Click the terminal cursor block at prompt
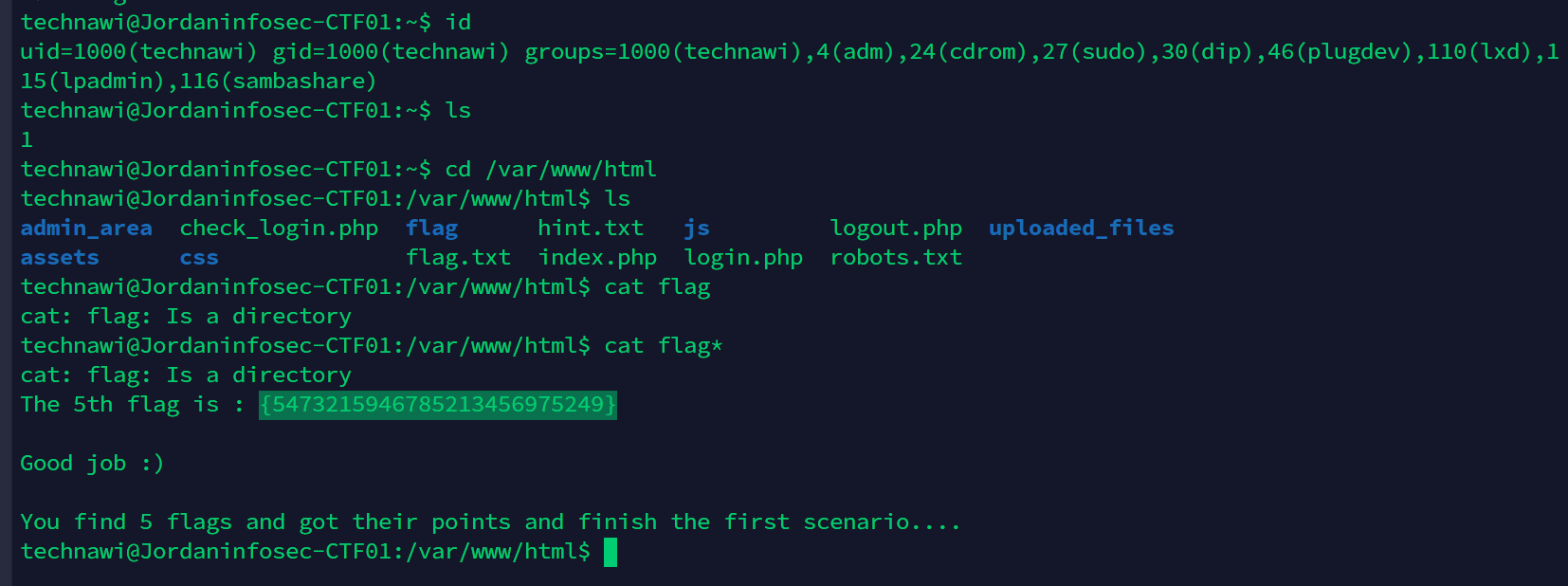Viewport: 1568px width, 586px height. click(611, 552)
